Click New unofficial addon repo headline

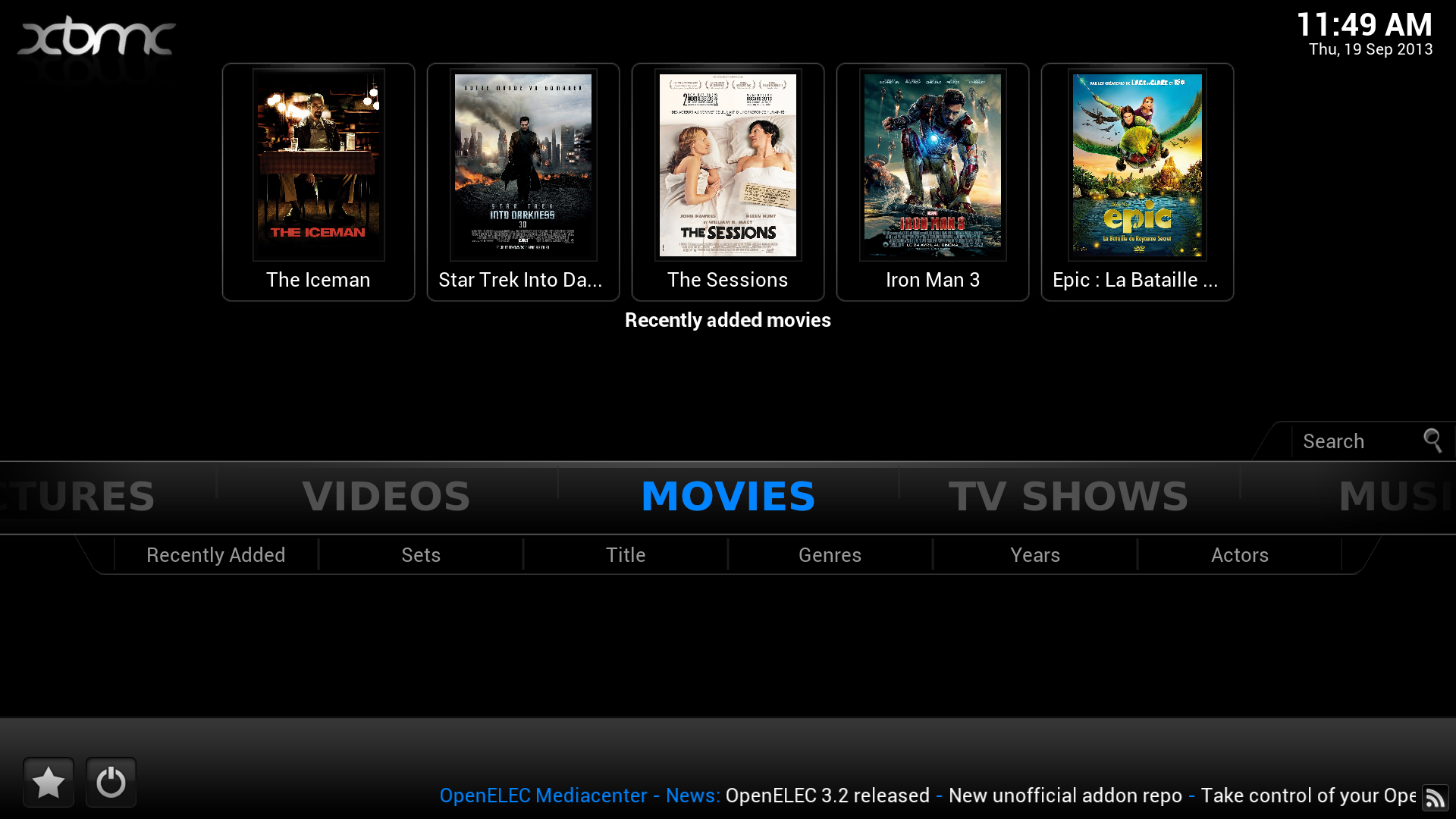[1065, 795]
